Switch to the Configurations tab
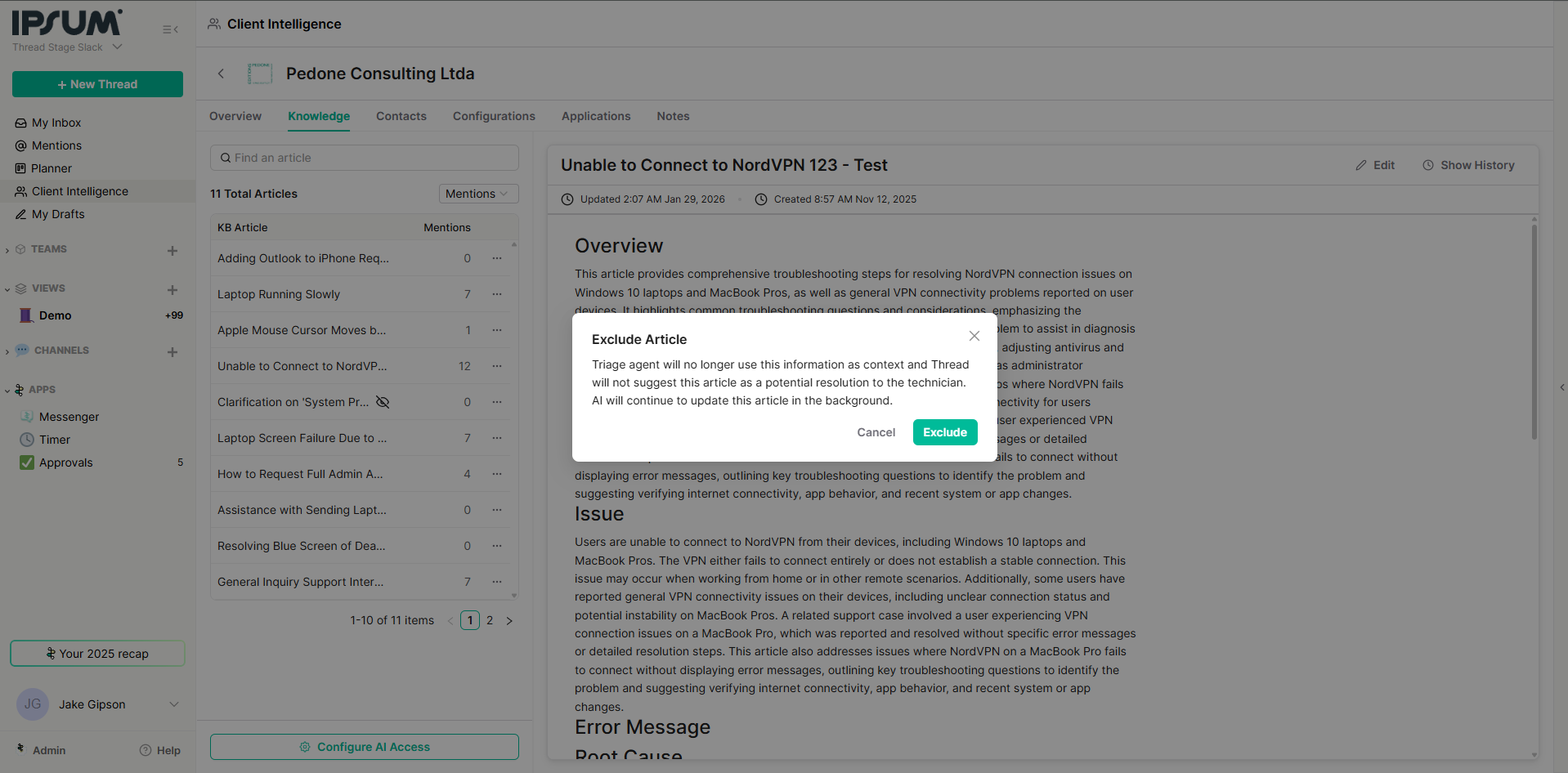Image resolution: width=1568 pixels, height=773 pixels. pos(494,116)
